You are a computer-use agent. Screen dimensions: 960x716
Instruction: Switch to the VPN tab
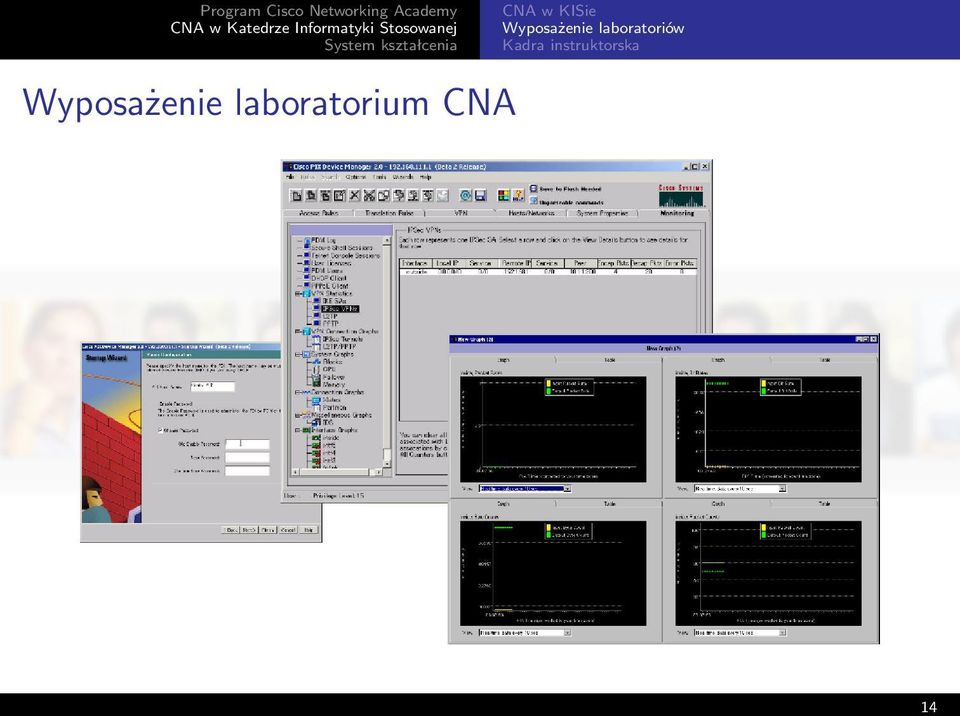click(460, 213)
